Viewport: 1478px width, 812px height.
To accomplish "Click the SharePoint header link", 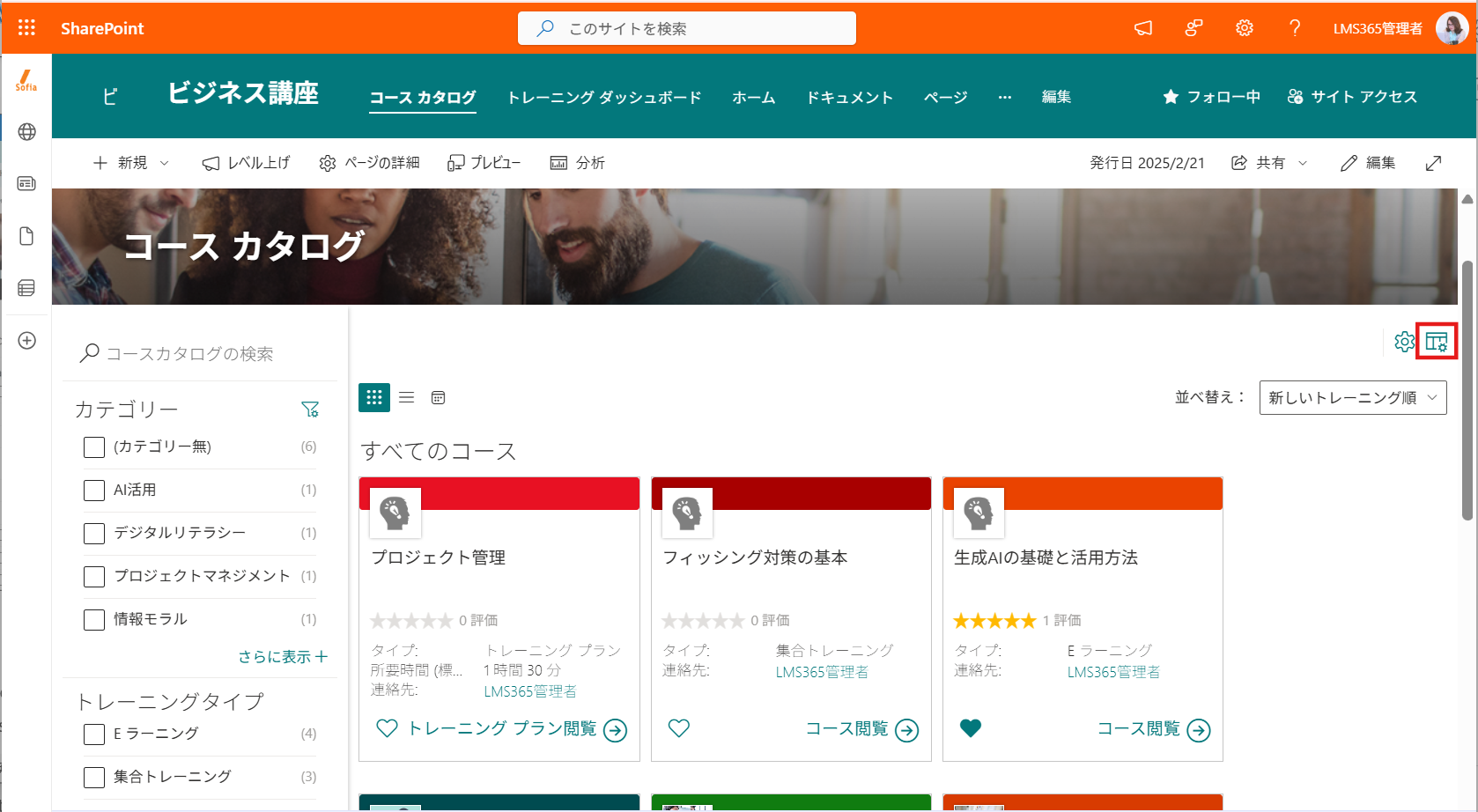I will point(102,28).
